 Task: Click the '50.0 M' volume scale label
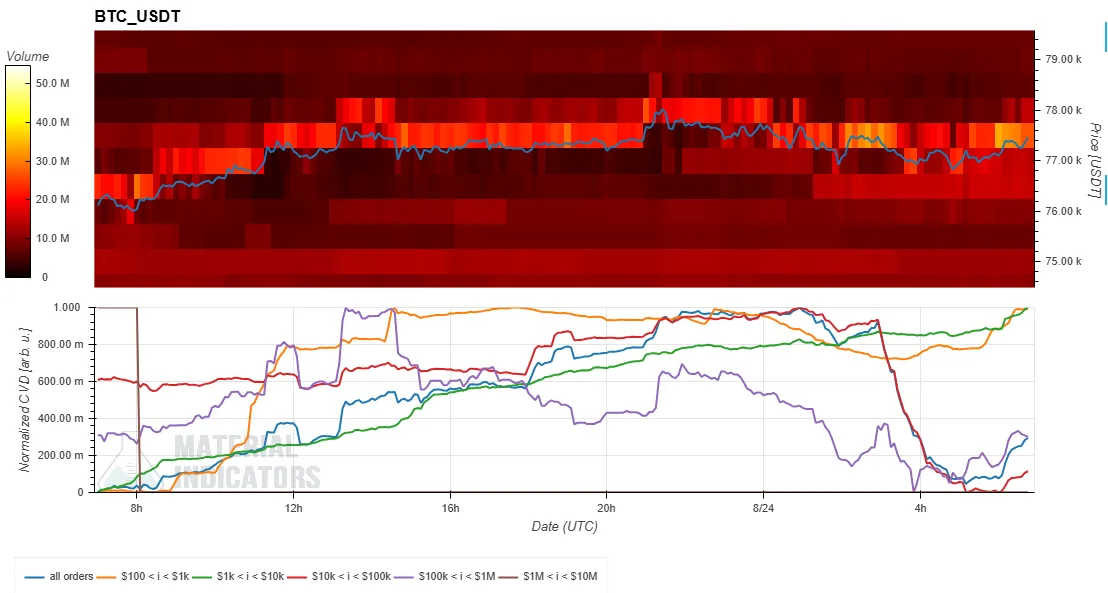click(x=52, y=83)
